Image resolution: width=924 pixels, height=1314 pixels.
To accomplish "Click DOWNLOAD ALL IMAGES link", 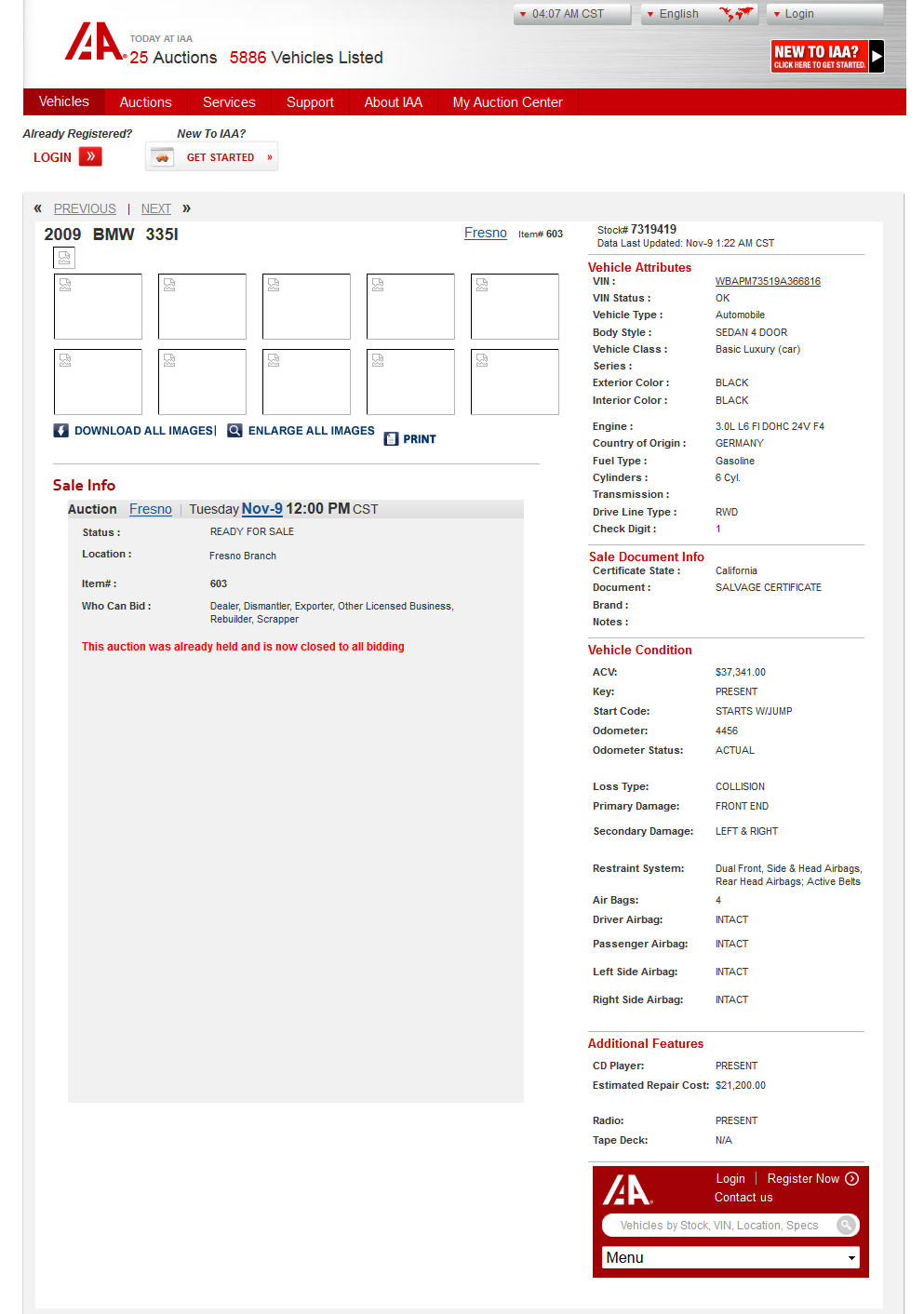I will (x=144, y=431).
